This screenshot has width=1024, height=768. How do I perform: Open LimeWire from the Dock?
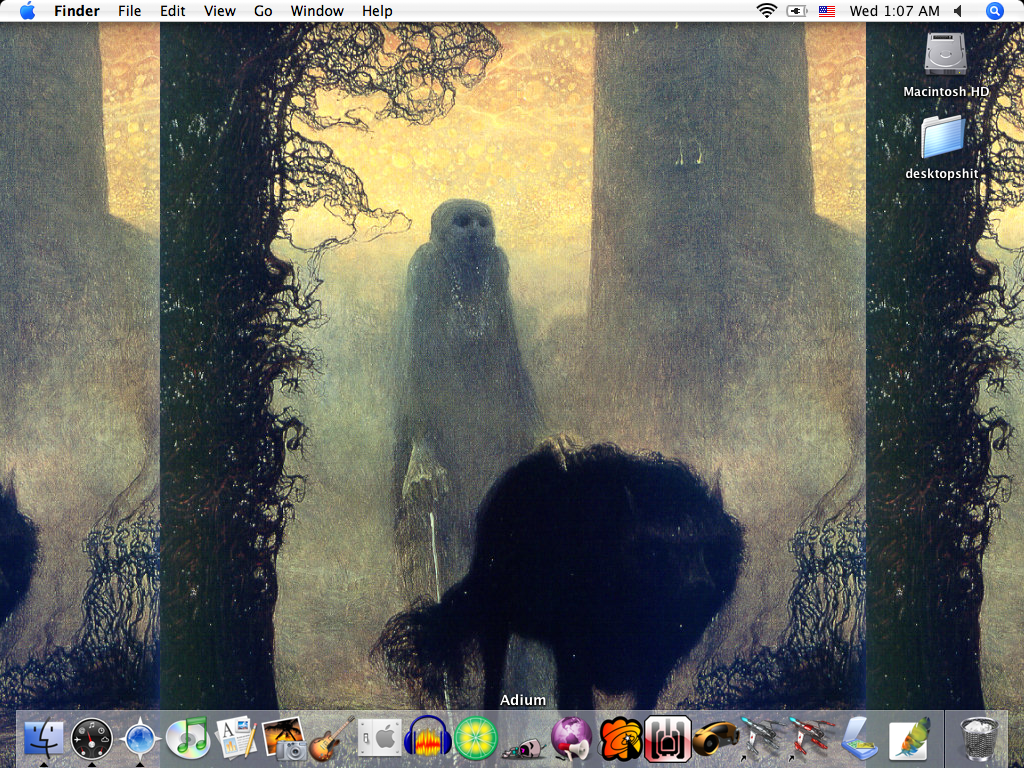click(475, 739)
